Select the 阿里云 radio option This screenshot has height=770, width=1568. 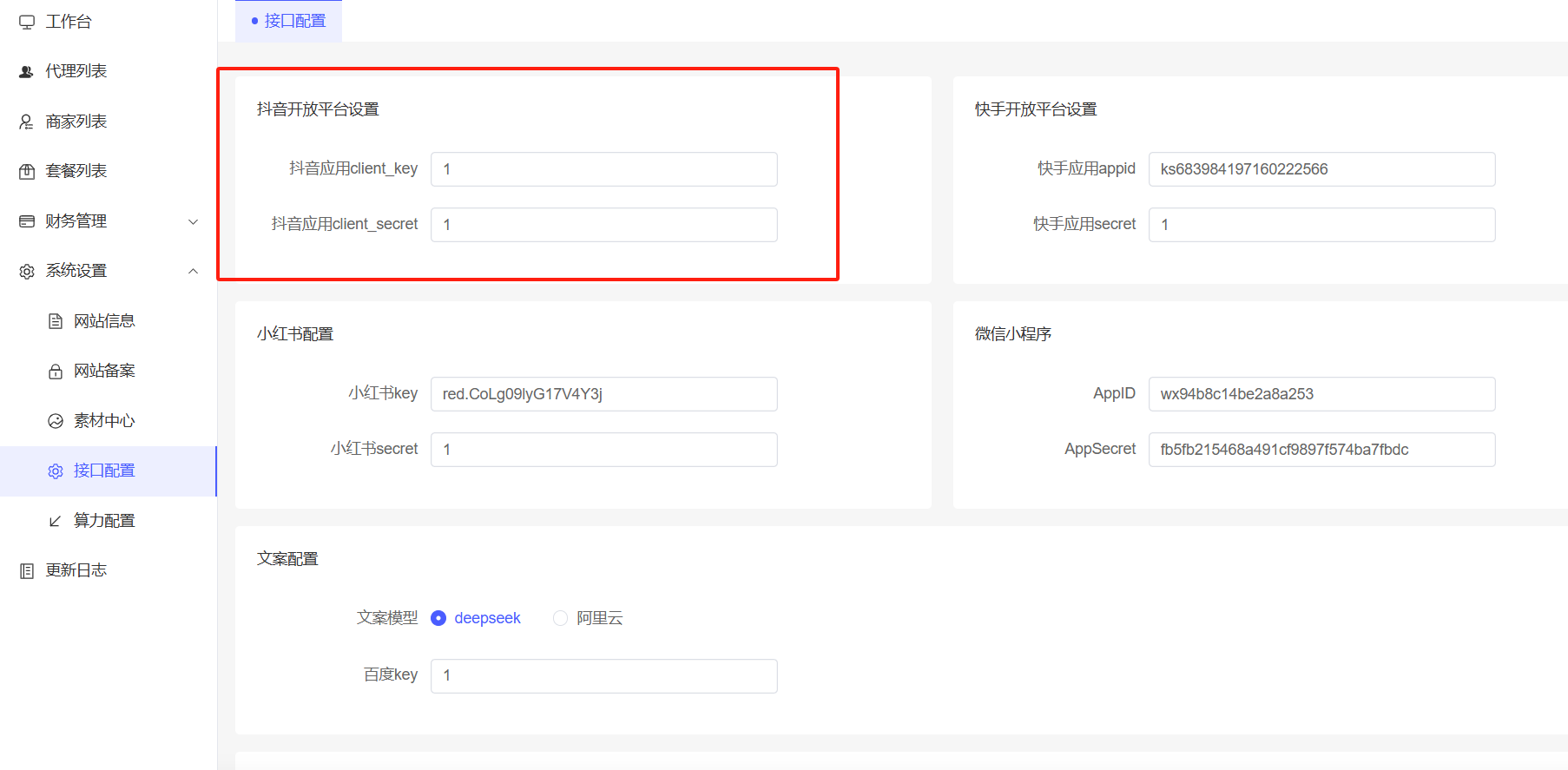[x=561, y=618]
